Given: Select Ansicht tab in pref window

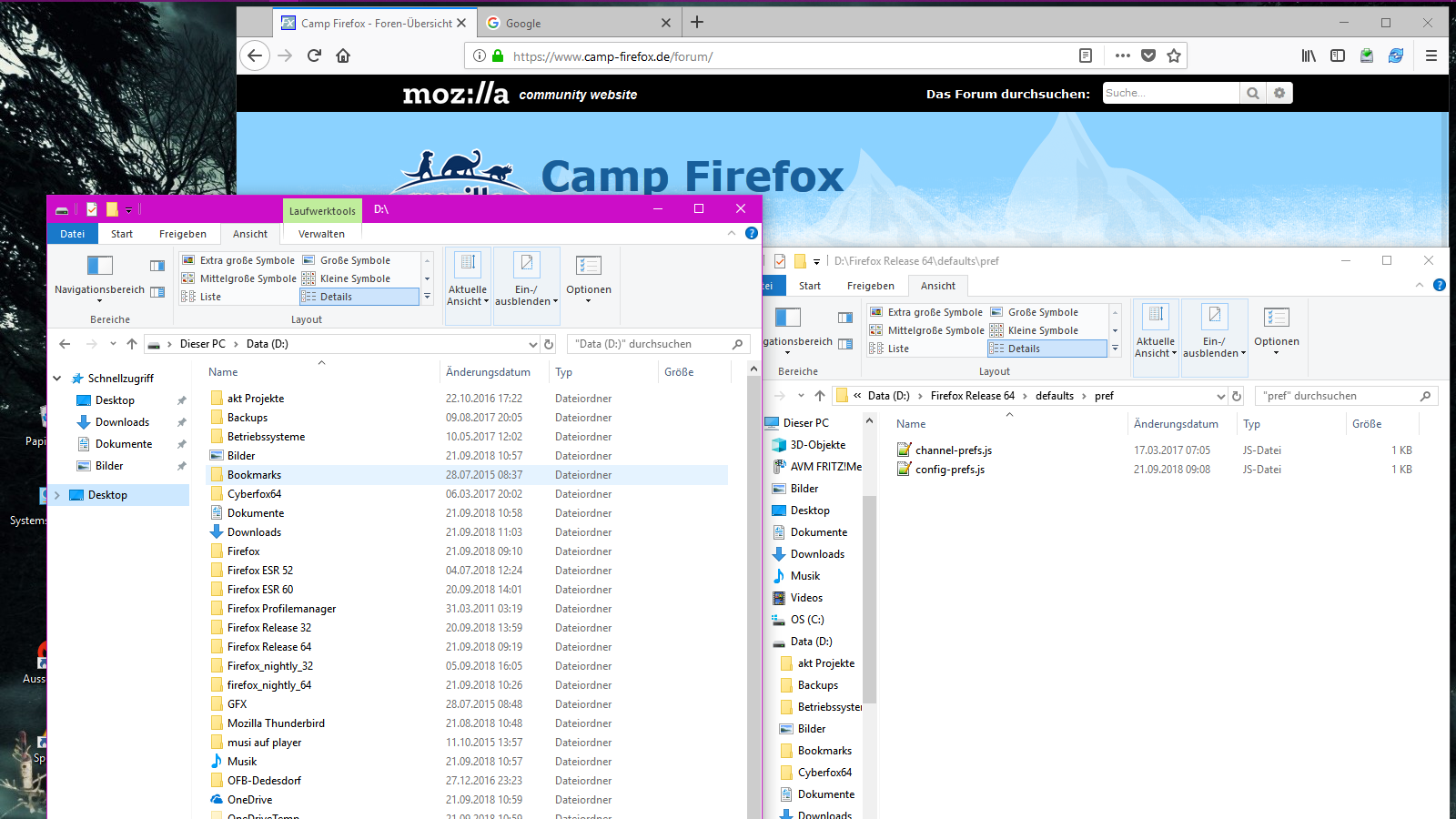Looking at the screenshot, I should click(x=938, y=286).
